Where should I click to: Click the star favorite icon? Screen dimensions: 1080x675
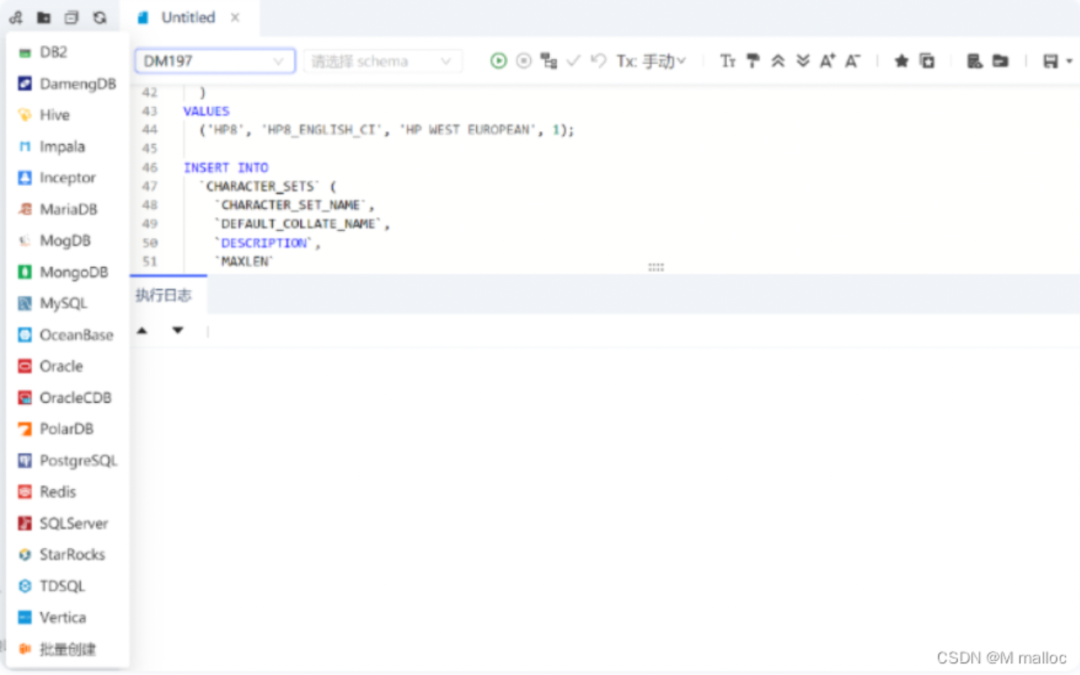click(x=901, y=61)
